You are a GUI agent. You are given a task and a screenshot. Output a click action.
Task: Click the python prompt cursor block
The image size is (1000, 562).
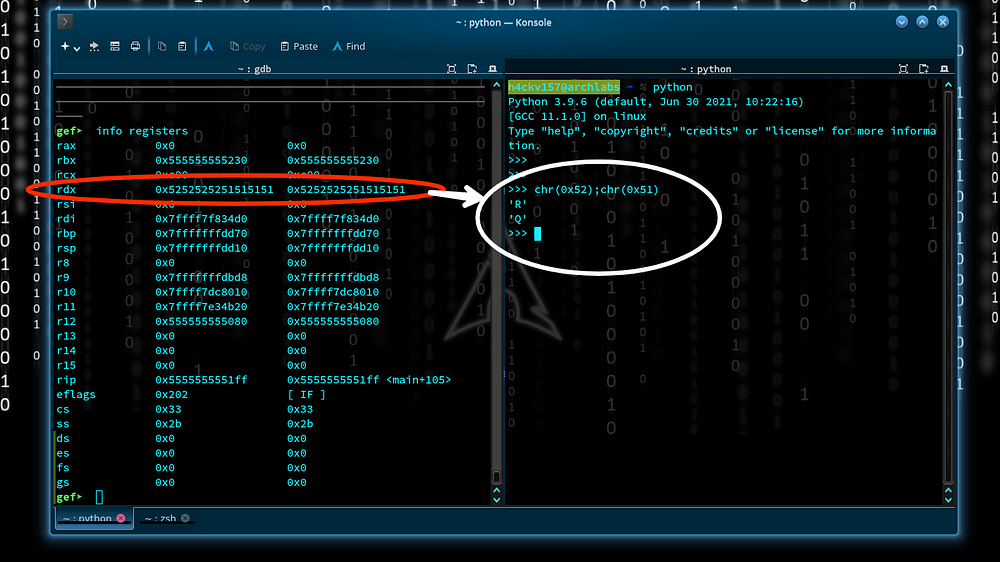point(538,234)
